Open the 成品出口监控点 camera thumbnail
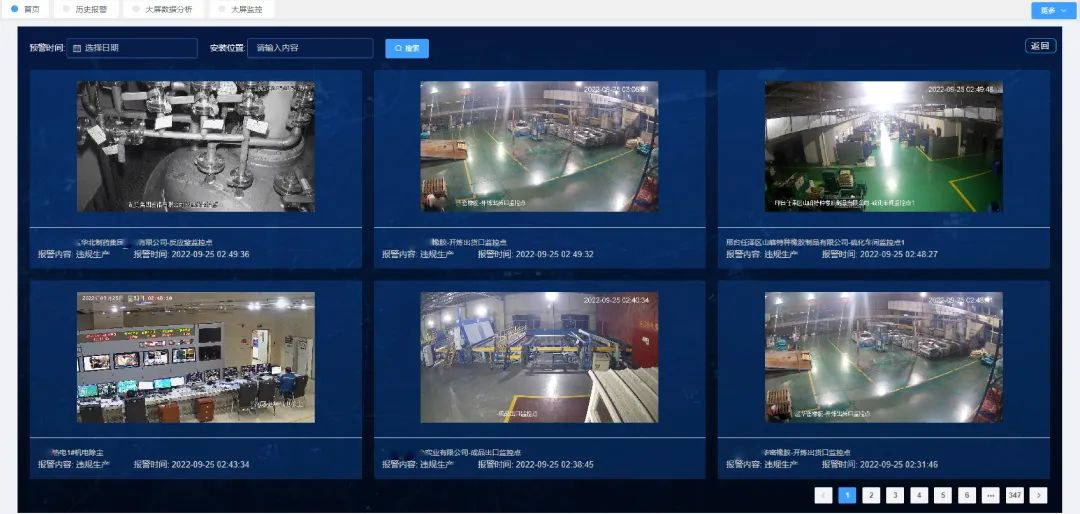The image size is (1080, 514). [x=539, y=357]
